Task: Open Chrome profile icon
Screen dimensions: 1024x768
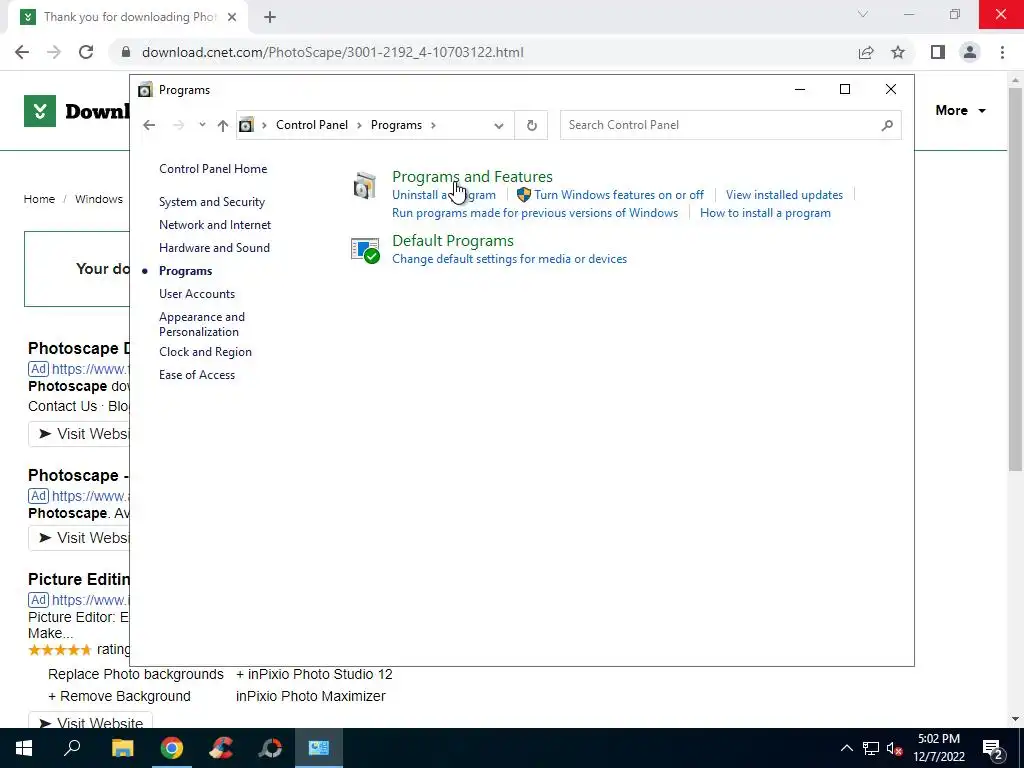Action: pos(970,52)
